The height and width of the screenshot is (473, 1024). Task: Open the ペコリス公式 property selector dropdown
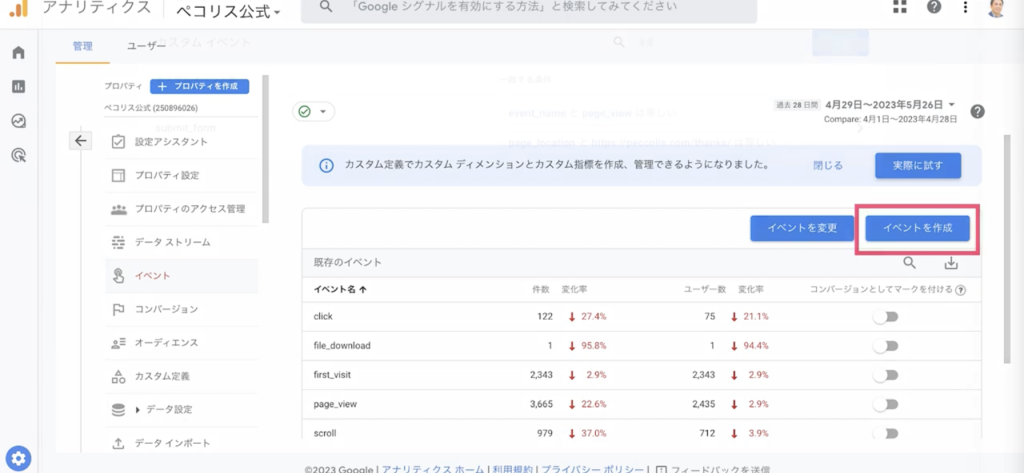(x=228, y=10)
